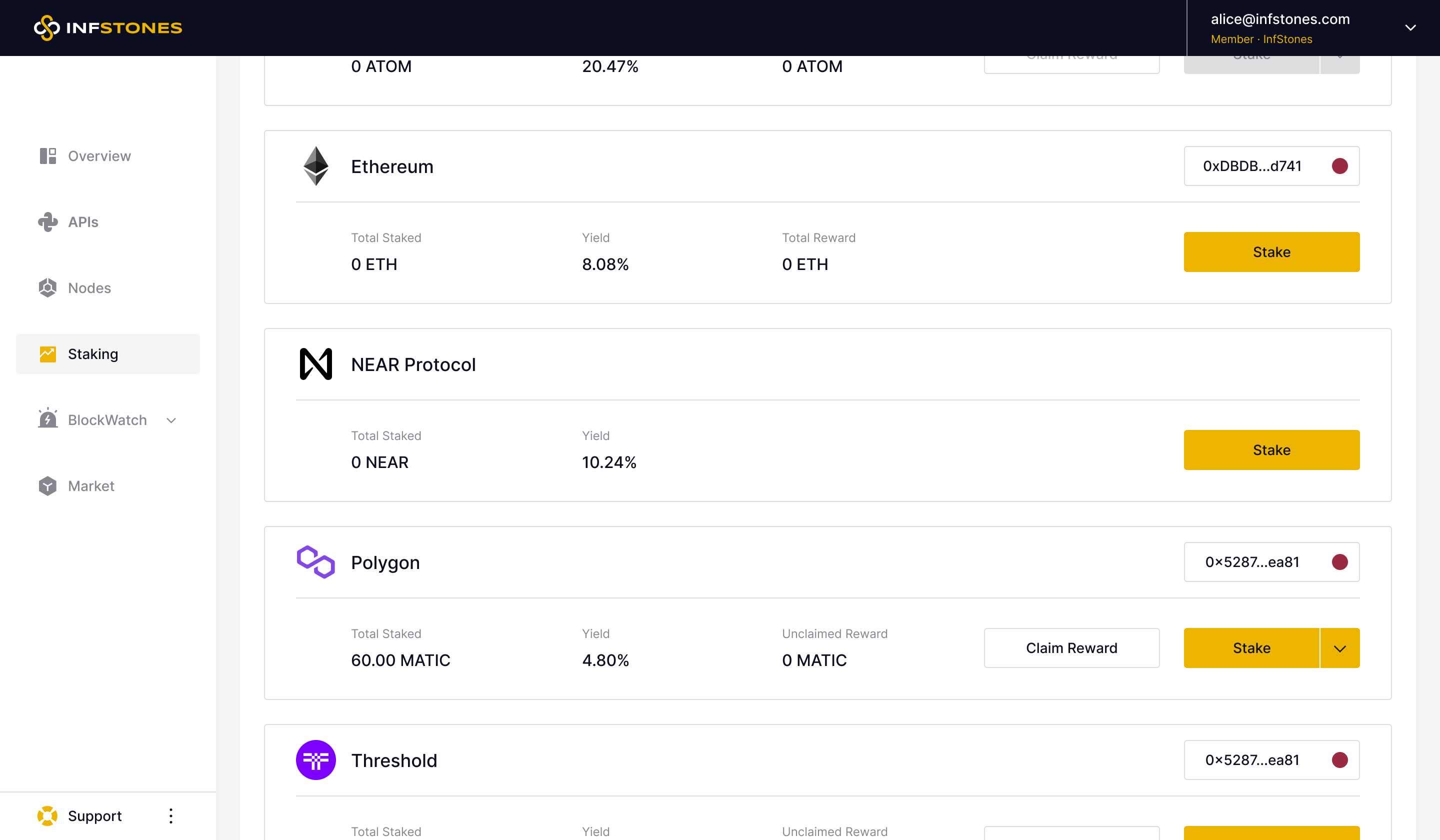Click the 60.00 MATIC staked value
The image size is (1440, 840).
tap(400, 660)
